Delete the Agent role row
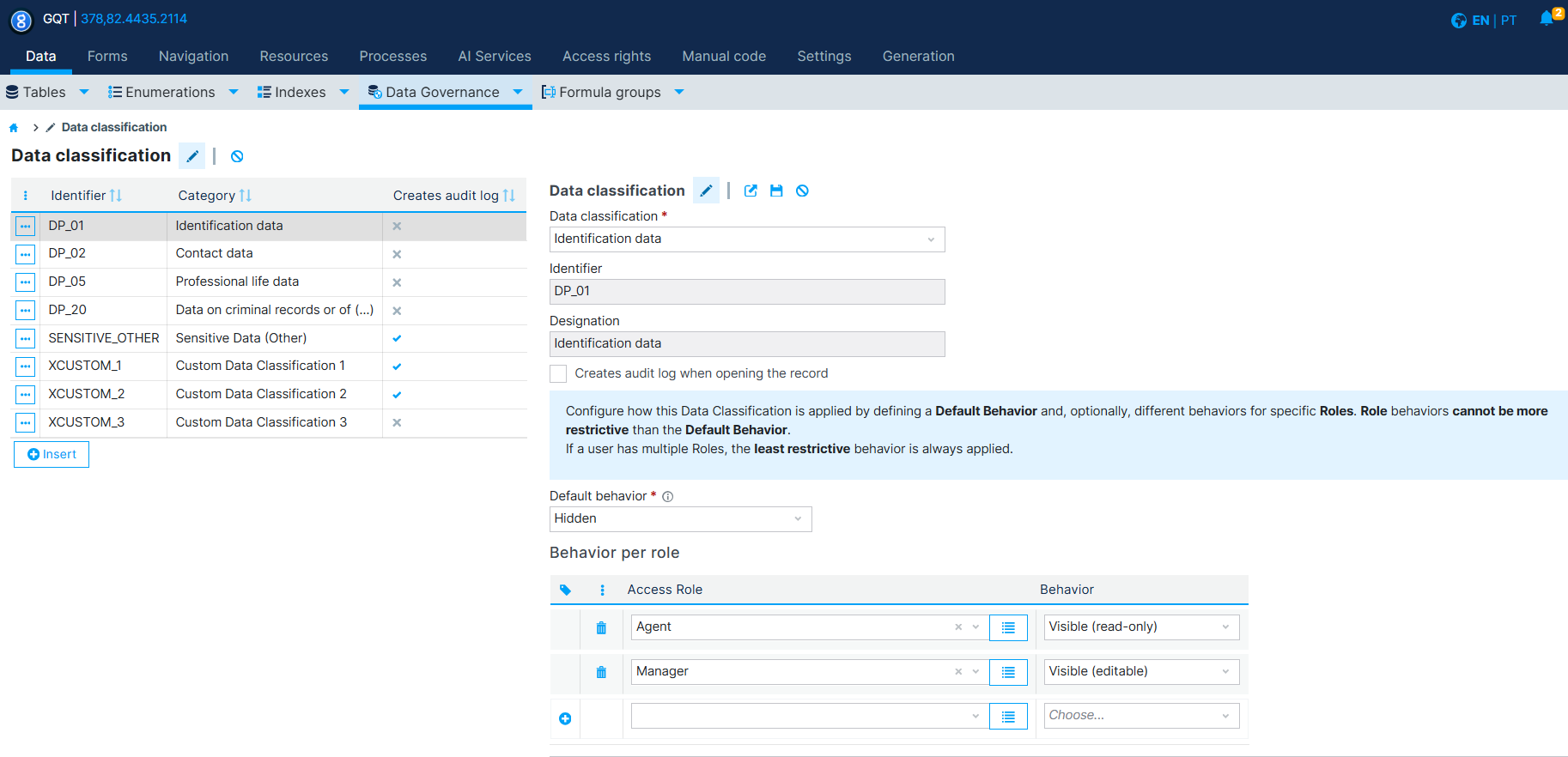The image size is (1568, 757). (x=601, y=628)
